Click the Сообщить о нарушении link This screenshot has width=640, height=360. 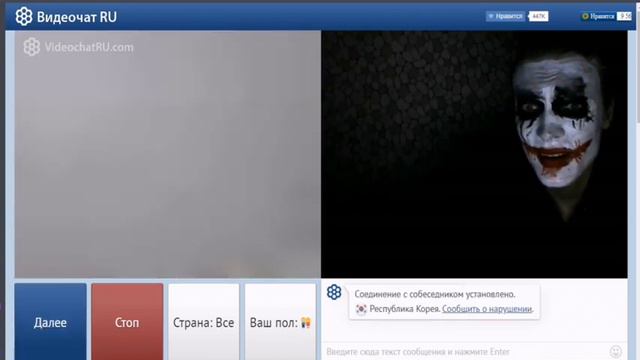[x=487, y=309]
